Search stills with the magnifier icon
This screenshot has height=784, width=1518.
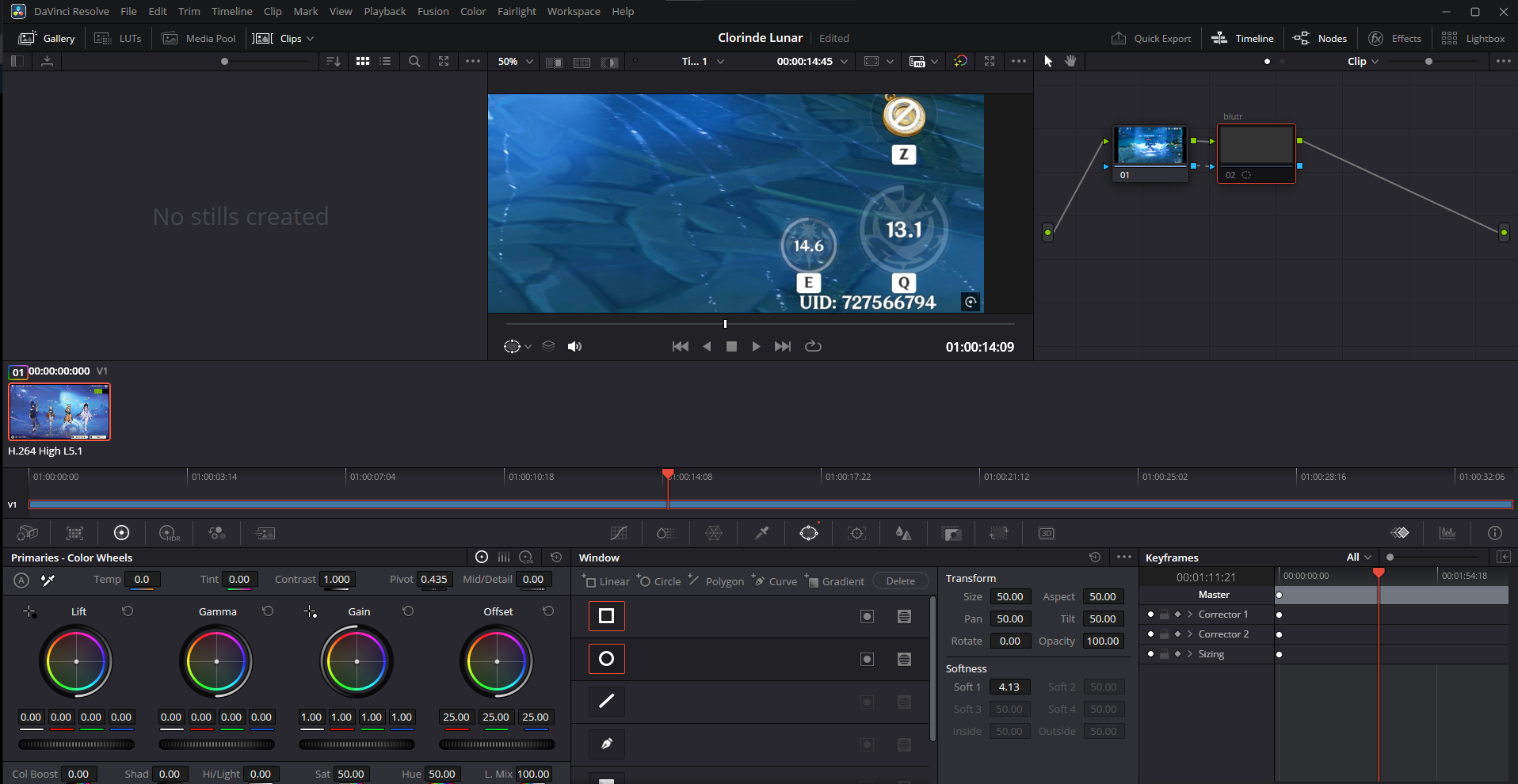tap(414, 61)
